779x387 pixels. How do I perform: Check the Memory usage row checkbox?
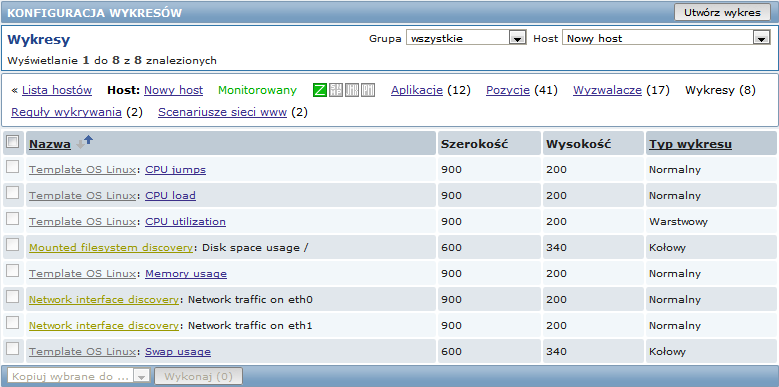click(x=12, y=271)
